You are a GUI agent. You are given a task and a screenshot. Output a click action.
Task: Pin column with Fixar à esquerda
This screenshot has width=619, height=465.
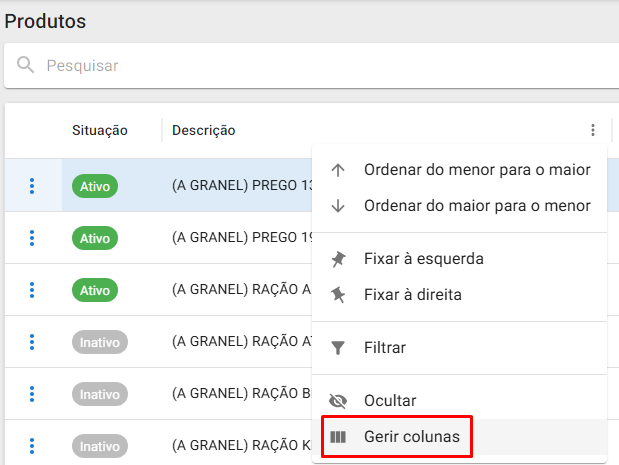coord(423,259)
